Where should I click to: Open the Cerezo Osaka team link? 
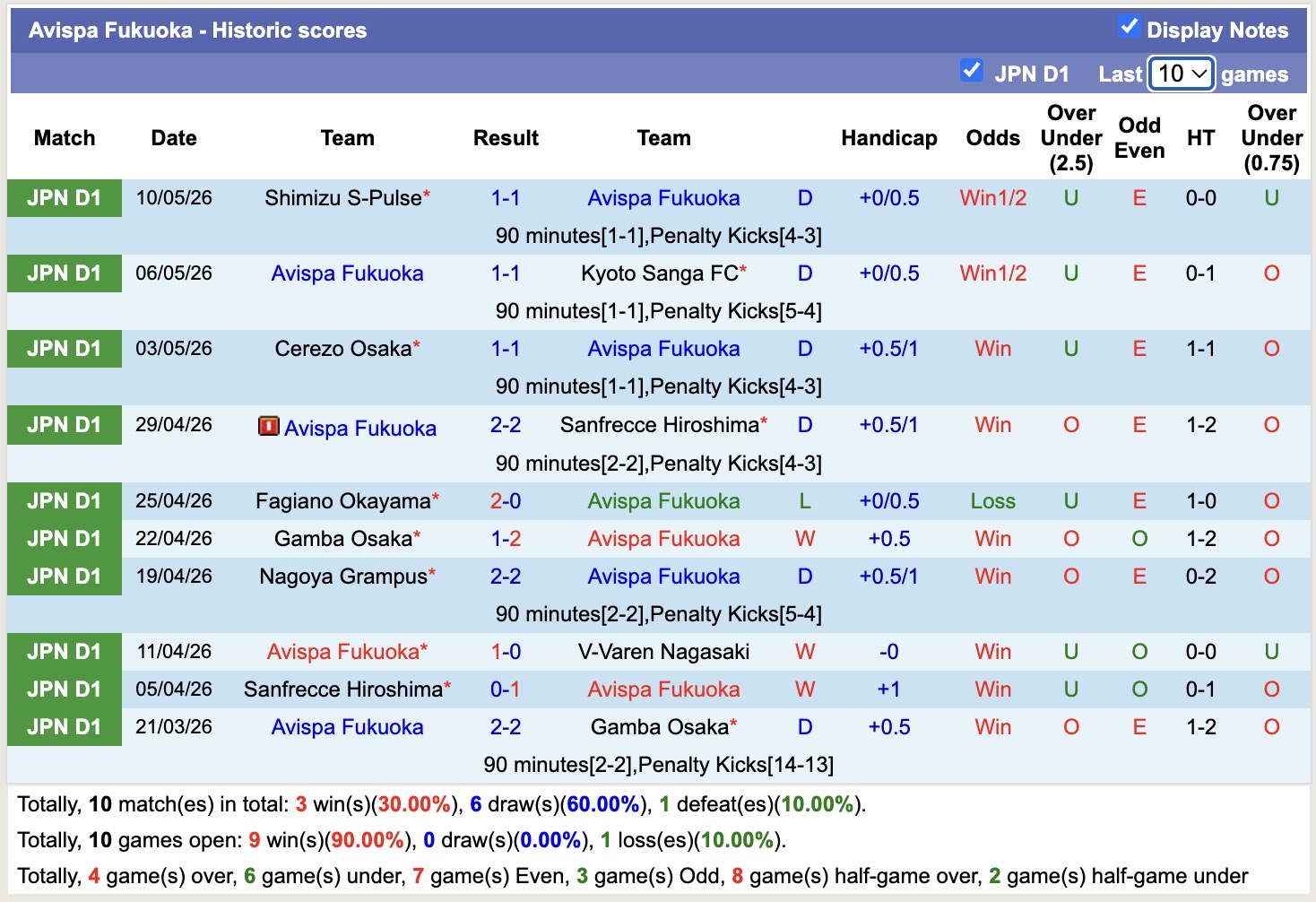click(x=343, y=349)
